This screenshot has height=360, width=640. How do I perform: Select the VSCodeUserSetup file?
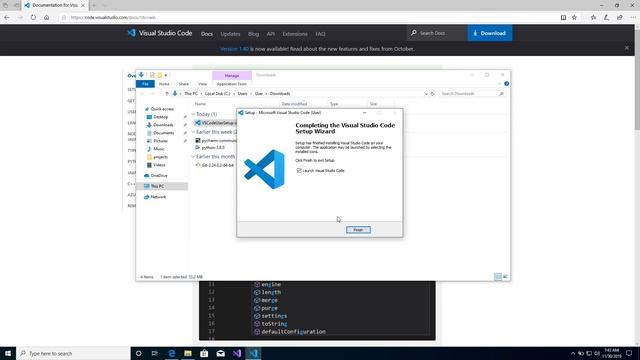point(216,123)
